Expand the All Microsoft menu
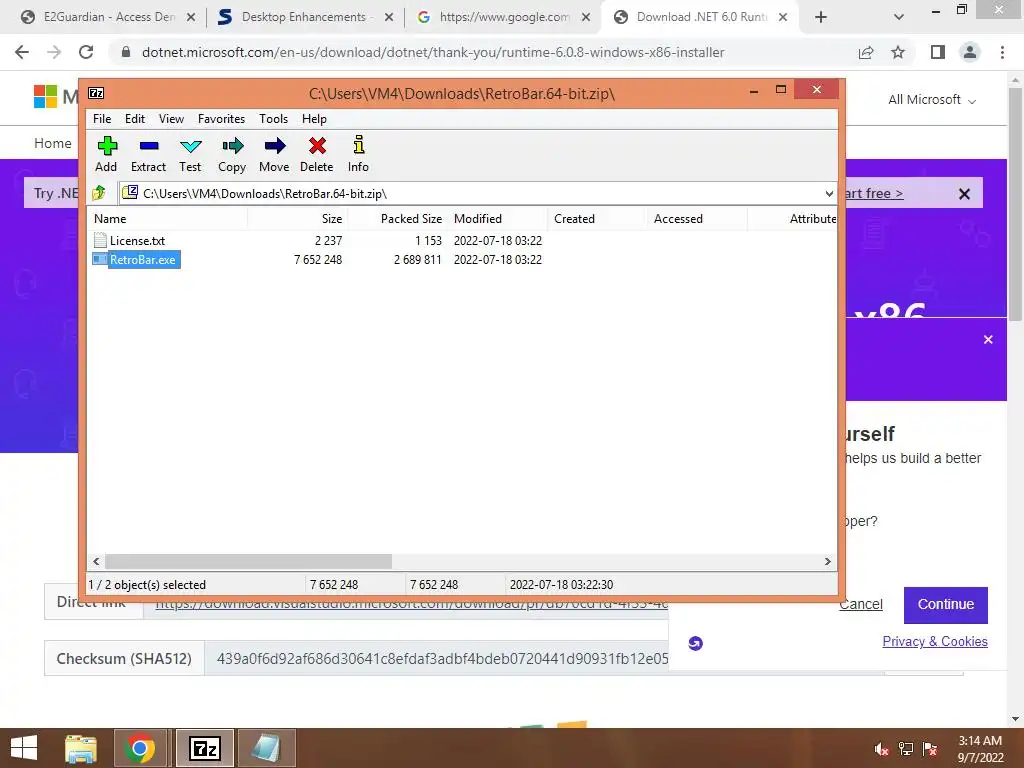Image resolution: width=1024 pixels, height=768 pixels. tap(932, 100)
